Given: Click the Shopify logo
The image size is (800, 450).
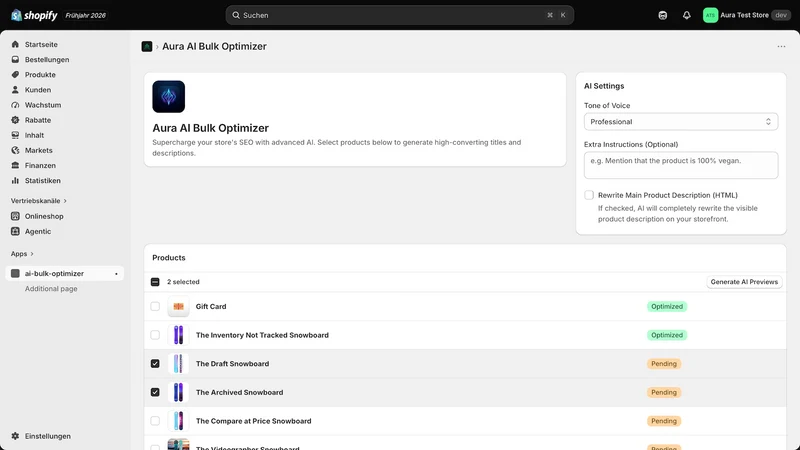Looking at the screenshot, I should (x=34, y=15).
